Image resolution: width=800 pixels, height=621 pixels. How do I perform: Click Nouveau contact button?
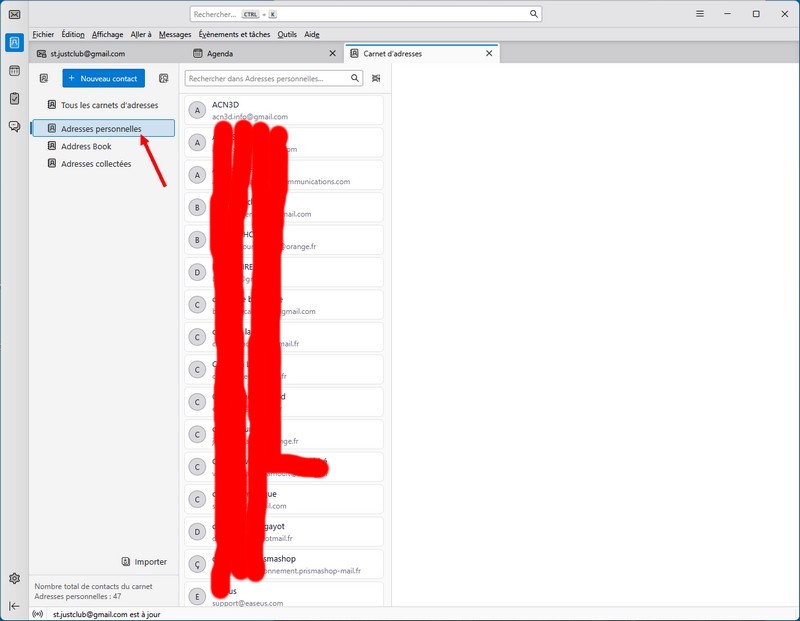tap(104, 78)
